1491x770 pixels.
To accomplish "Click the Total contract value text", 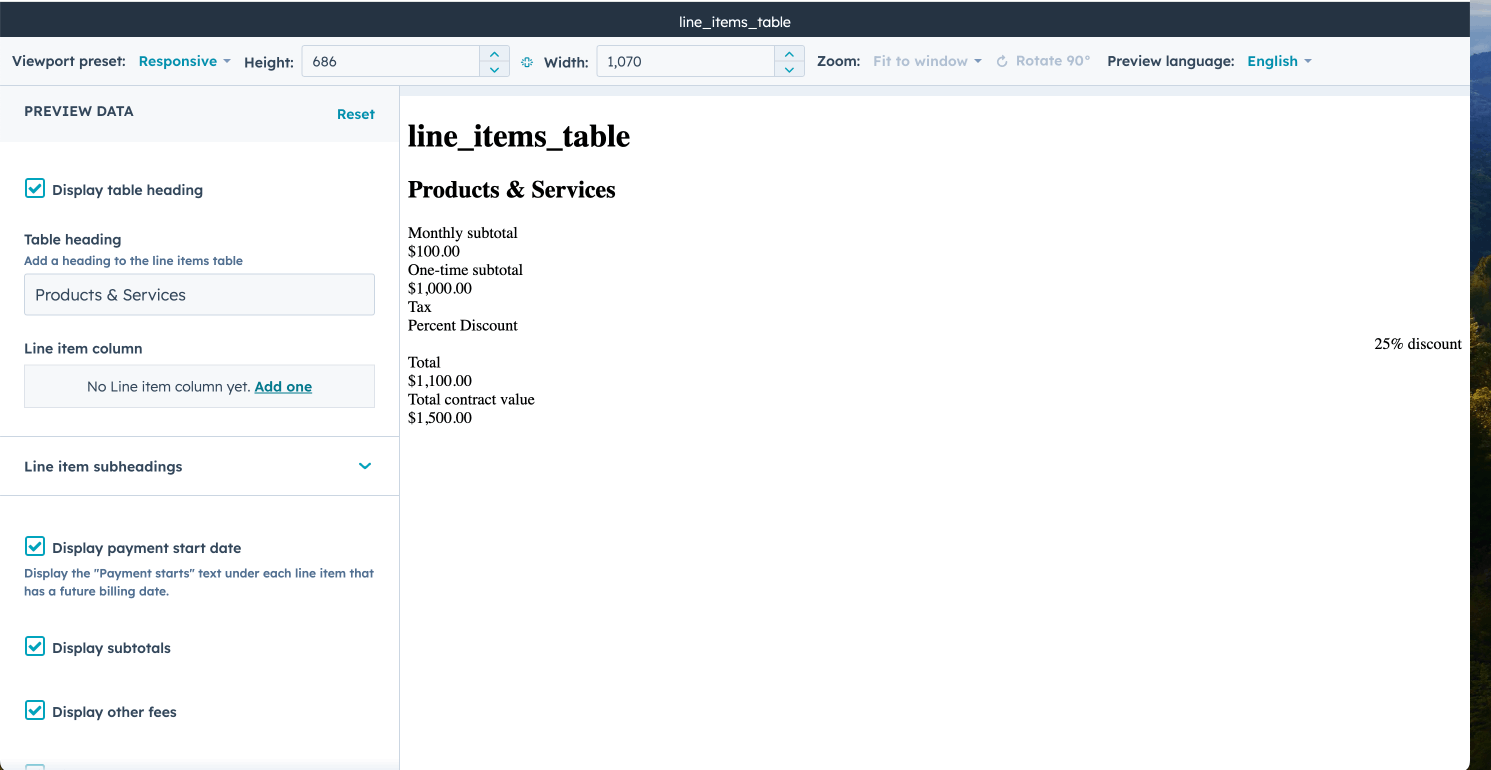I will point(471,399).
